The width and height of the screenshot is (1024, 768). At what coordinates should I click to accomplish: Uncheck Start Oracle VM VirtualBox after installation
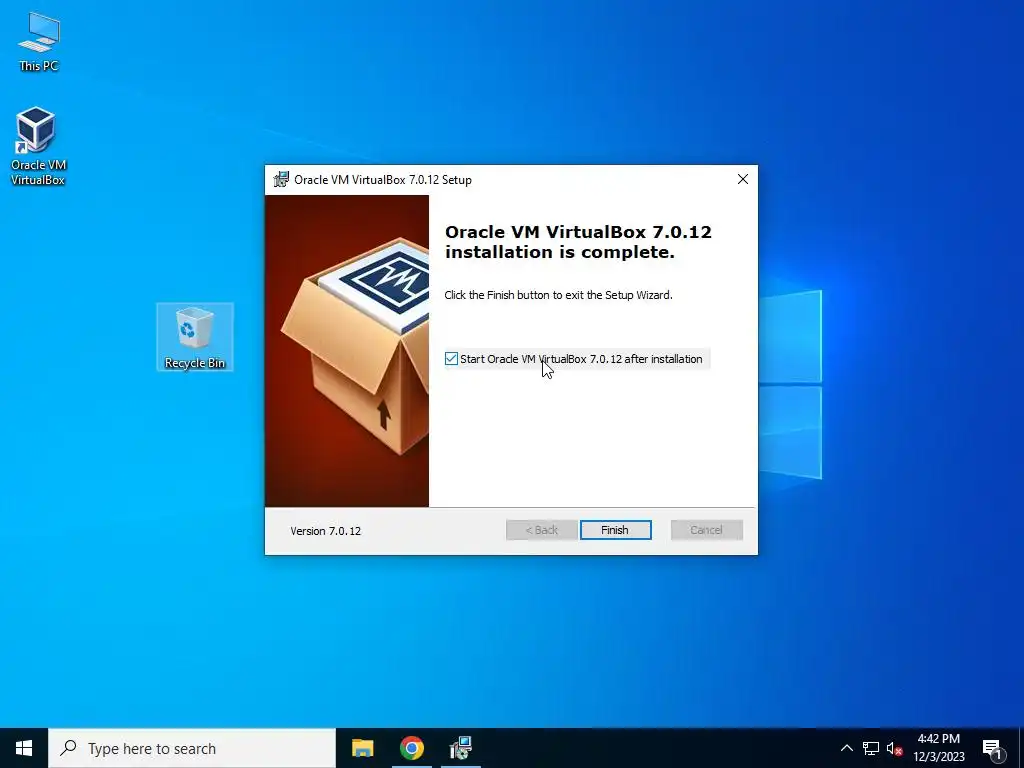pyautogui.click(x=451, y=359)
